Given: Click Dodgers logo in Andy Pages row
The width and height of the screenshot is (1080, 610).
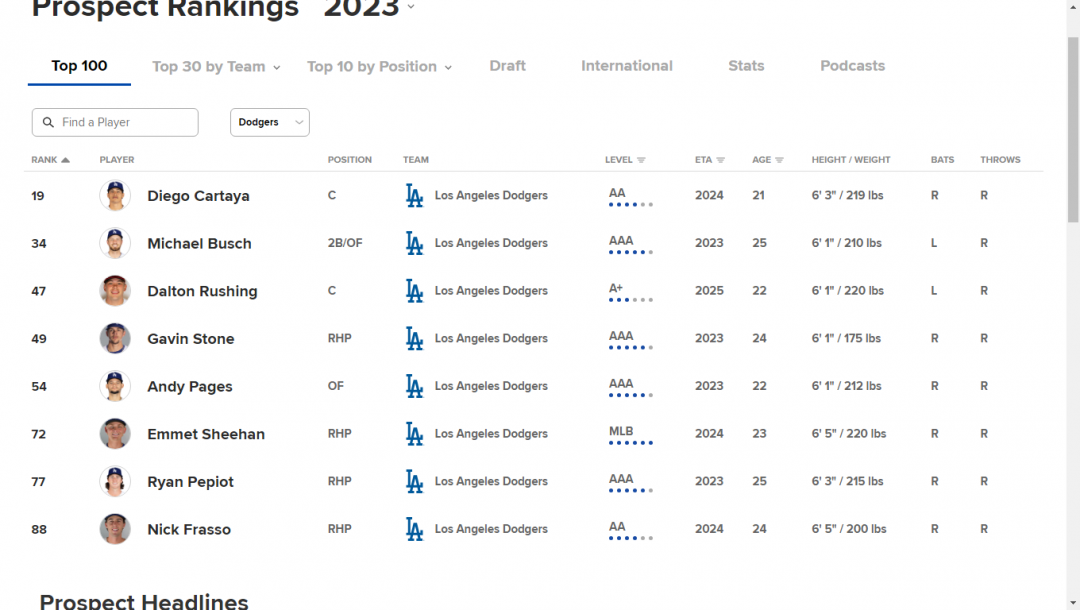Looking at the screenshot, I should click(414, 386).
